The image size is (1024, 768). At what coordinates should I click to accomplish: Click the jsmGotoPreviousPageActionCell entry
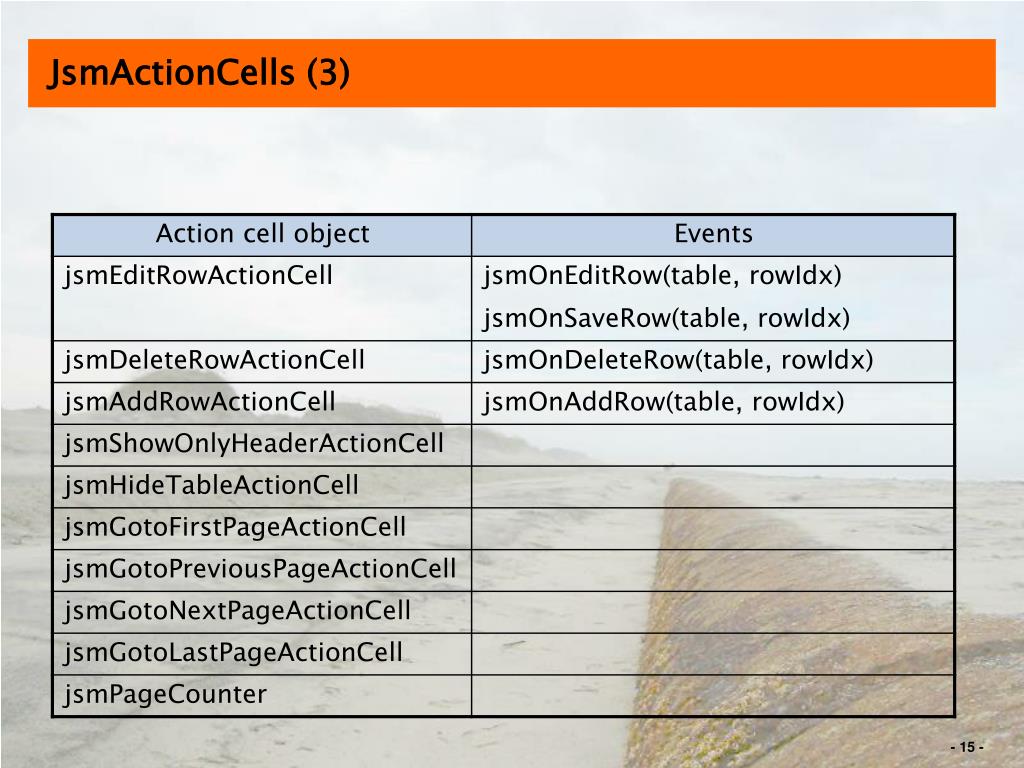click(260, 569)
